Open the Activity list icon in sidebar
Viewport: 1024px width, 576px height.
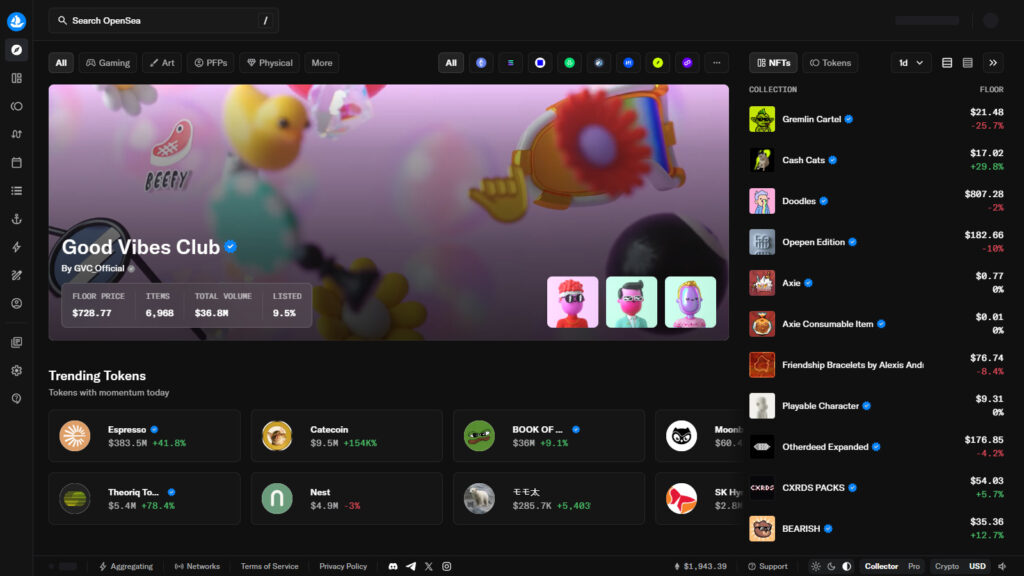pyautogui.click(x=16, y=191)
